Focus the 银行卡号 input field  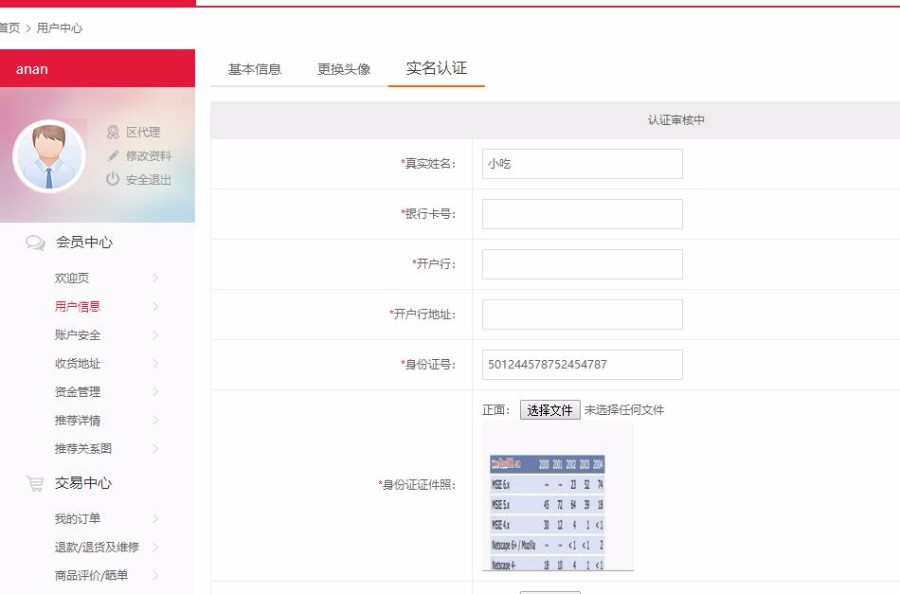coord(582,214)
